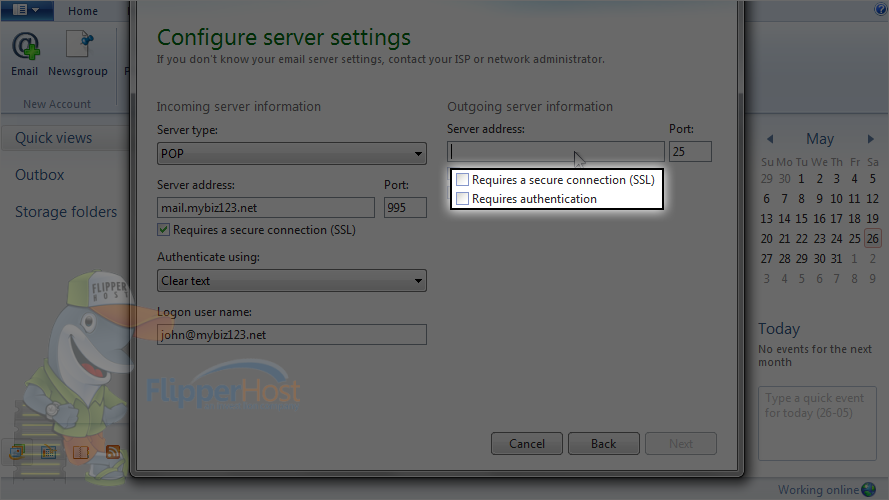Click the Logon user name field
The width and height of the screenshot is (889, 500).
pos(291,334)
